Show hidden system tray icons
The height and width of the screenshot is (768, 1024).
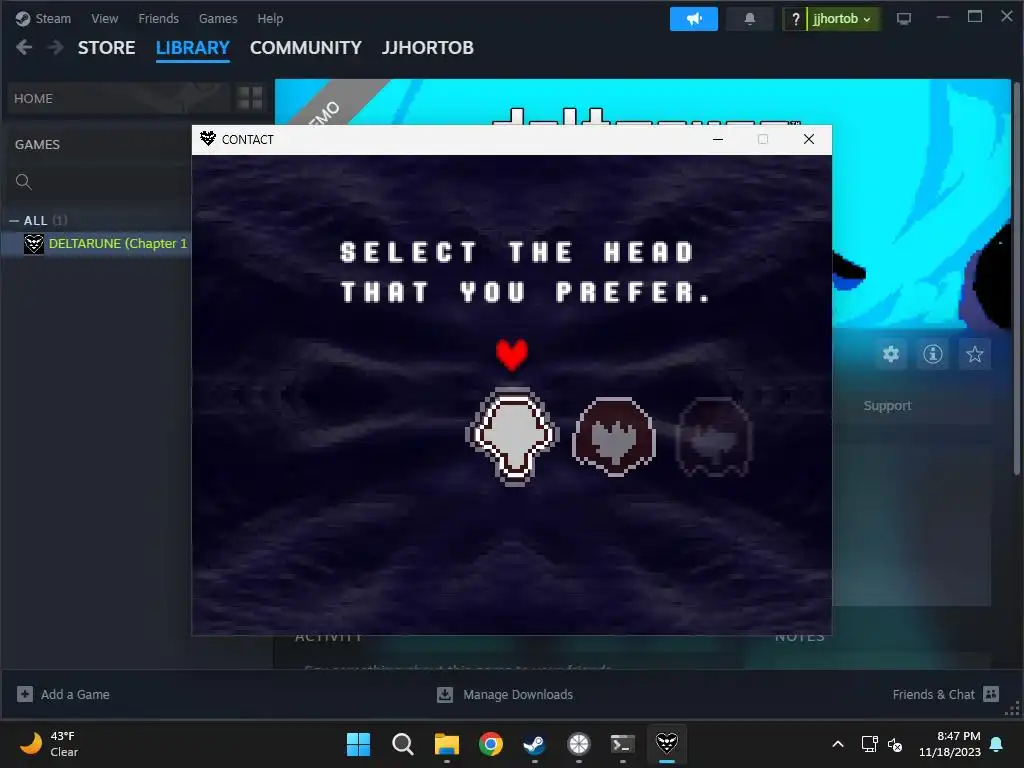click(x=838, y=744)
